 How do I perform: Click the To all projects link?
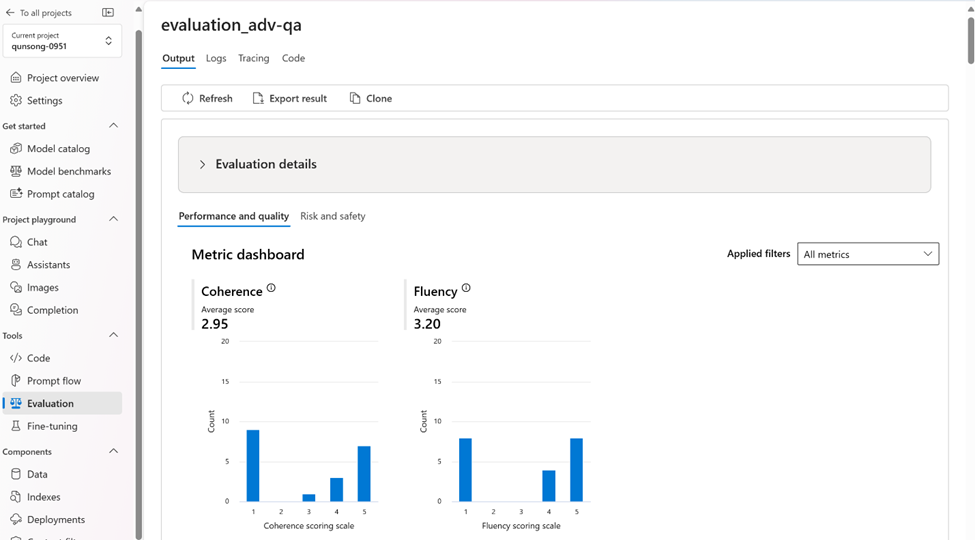point(45,12)
